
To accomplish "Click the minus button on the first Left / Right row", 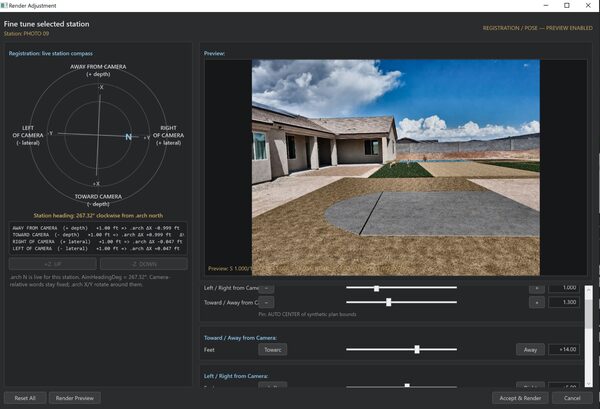I will pos(266,288).
